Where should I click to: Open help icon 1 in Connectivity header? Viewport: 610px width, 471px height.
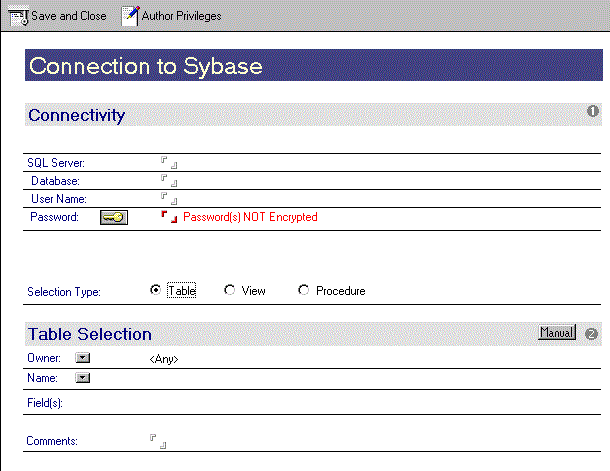(x=592, y=112)
